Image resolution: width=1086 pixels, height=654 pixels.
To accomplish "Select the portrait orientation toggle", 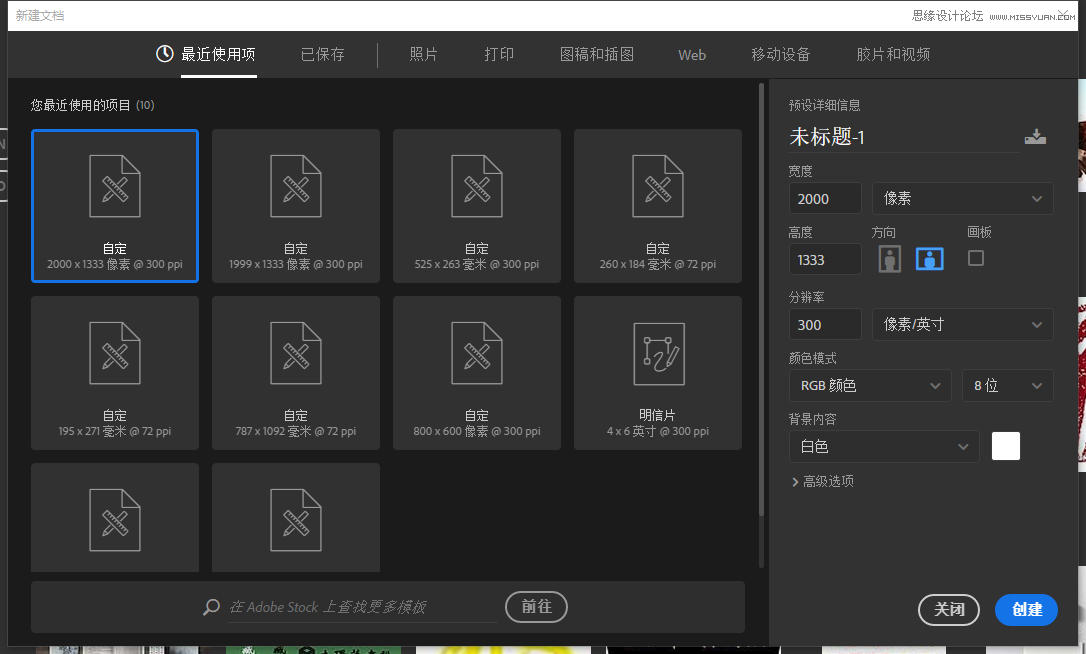I will point(889,257).
